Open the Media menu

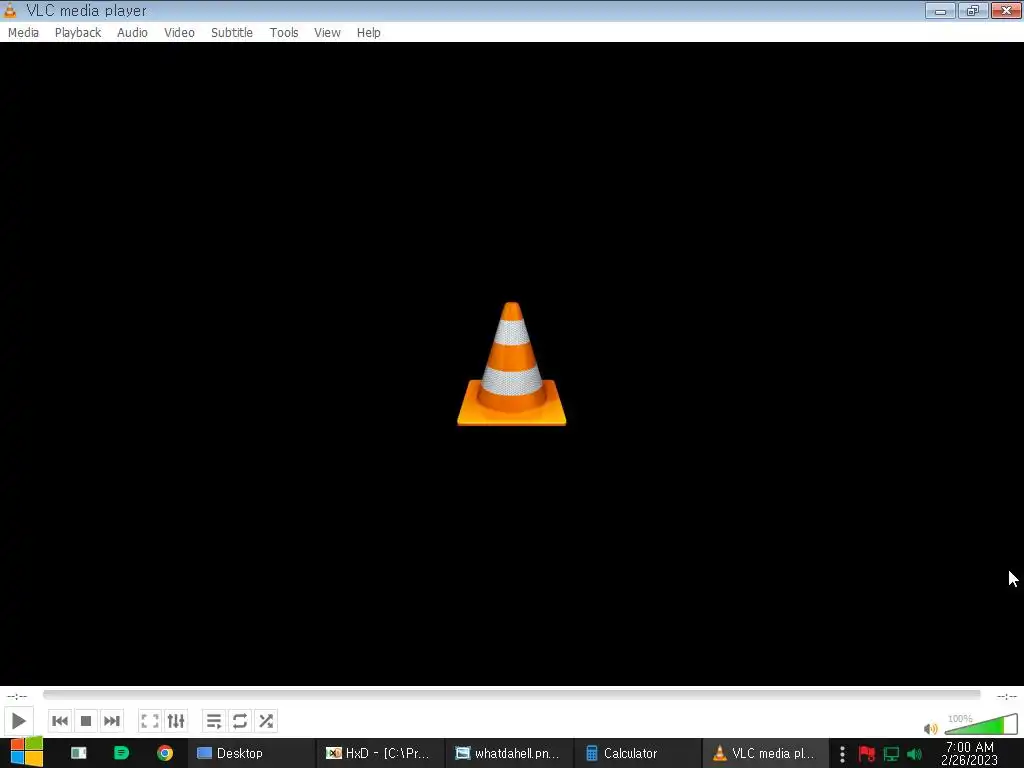click(x=24, y=33)
